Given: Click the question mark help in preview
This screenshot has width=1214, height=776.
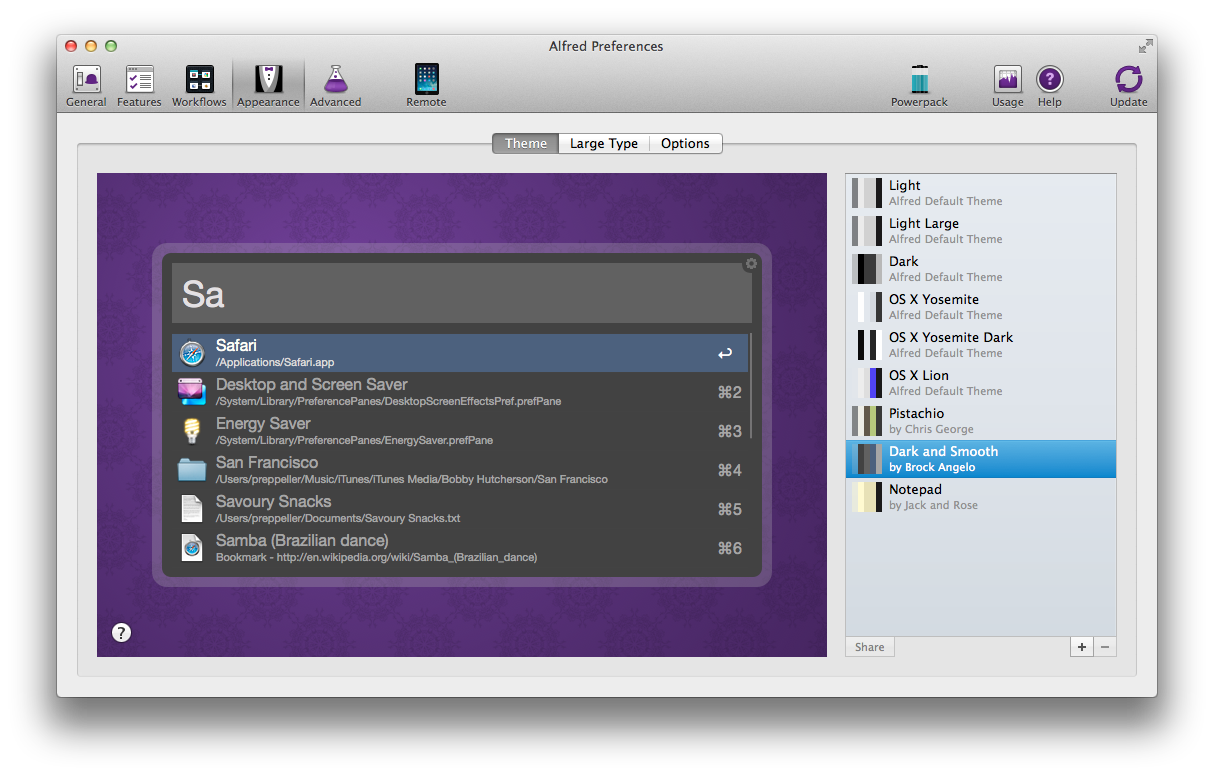Looking at the screenshot, I should pyautogui.click(x=121, y=632).
